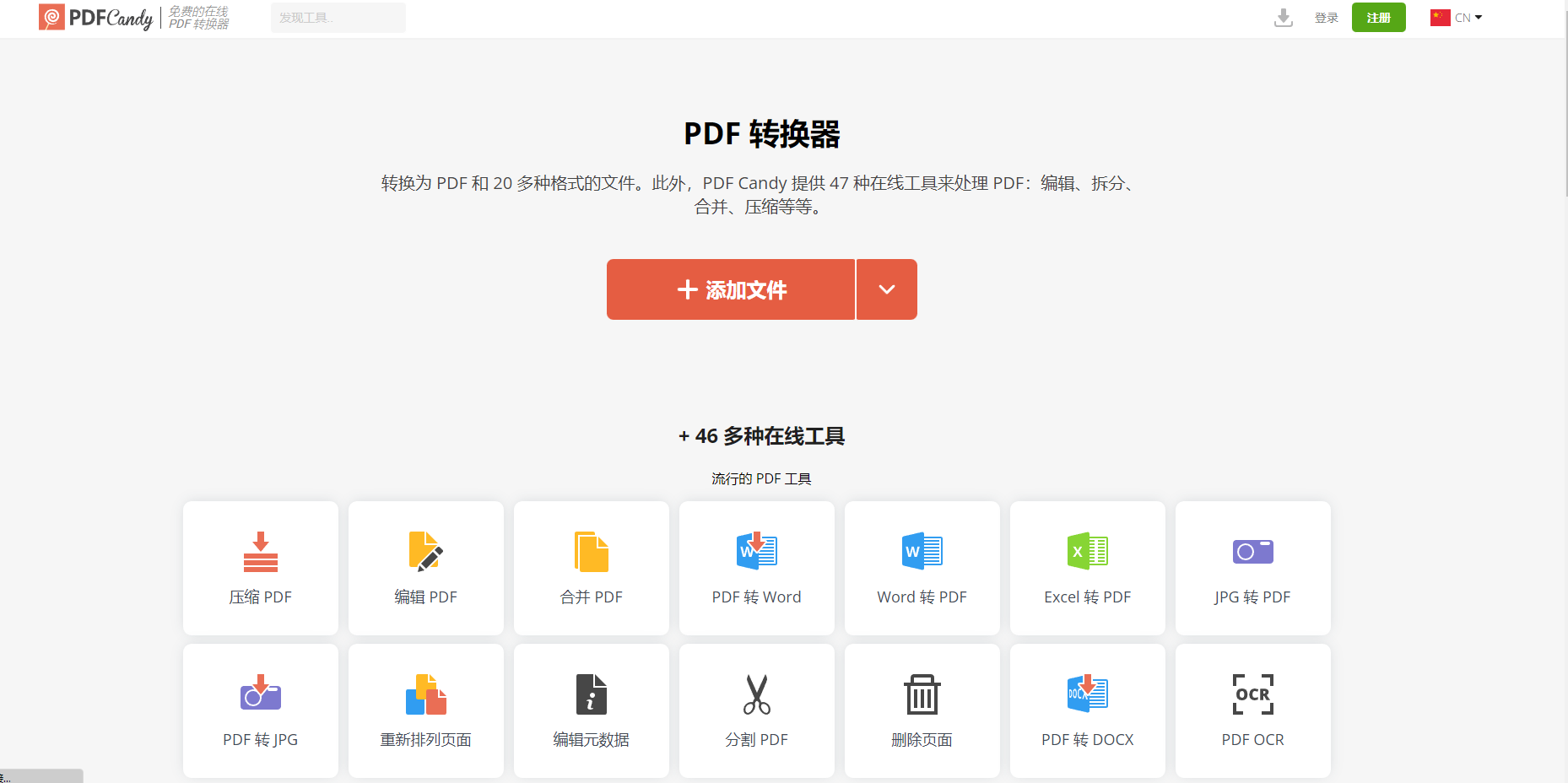Click the 合并 PDF label text
The height and width of the screenshot is (783, 1568).
[x=592, y=597]
